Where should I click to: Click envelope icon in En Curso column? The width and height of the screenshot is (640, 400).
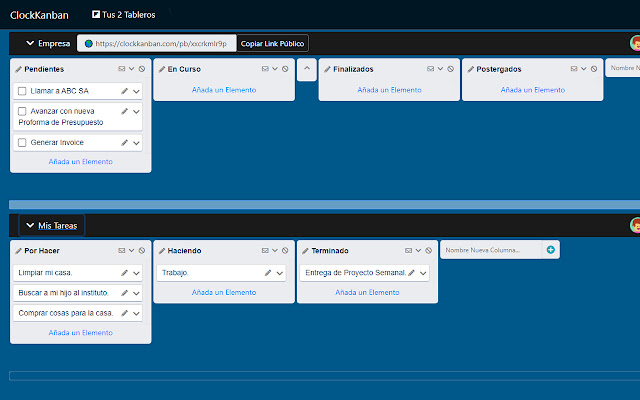[x=265, y=69]
